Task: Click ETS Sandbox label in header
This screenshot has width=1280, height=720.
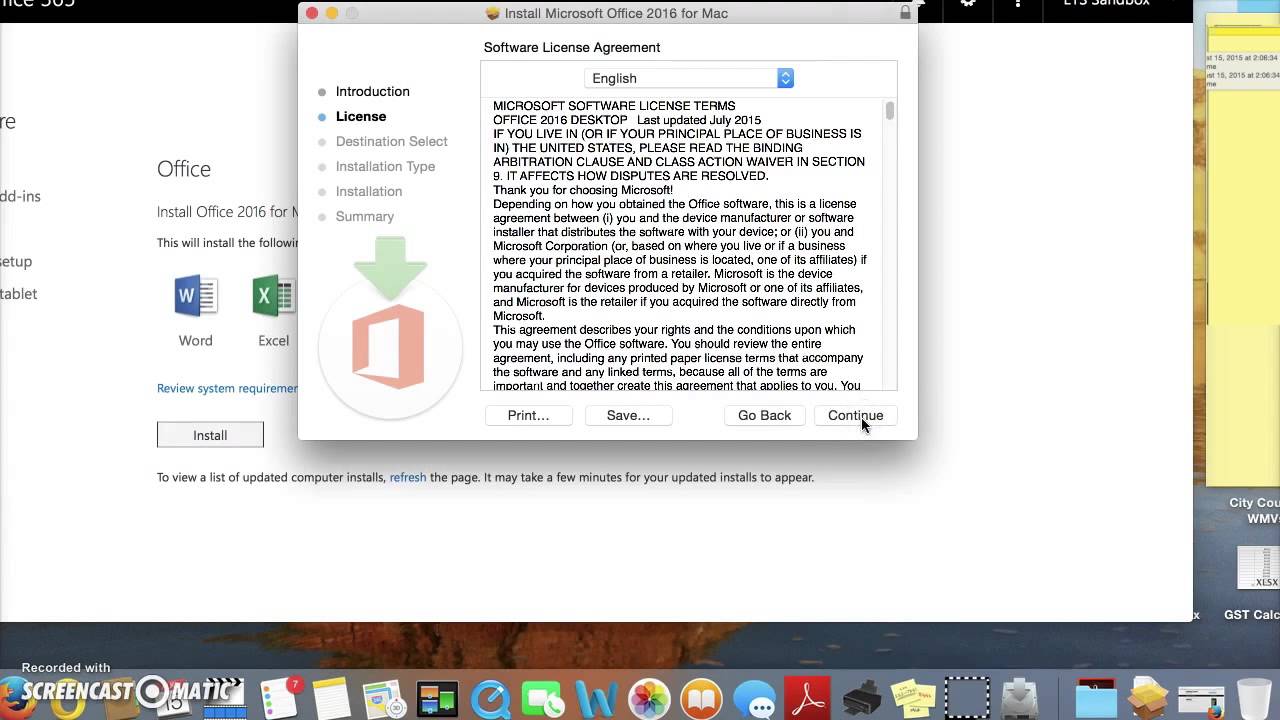Action: pyautogui.click(x=1106, y=4)
